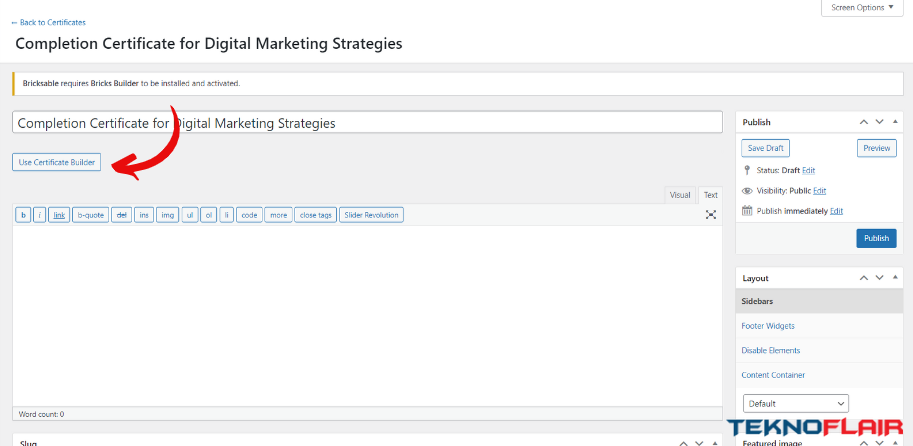Toggle distraction-free fullscreen editor icon

coord(710,215)
